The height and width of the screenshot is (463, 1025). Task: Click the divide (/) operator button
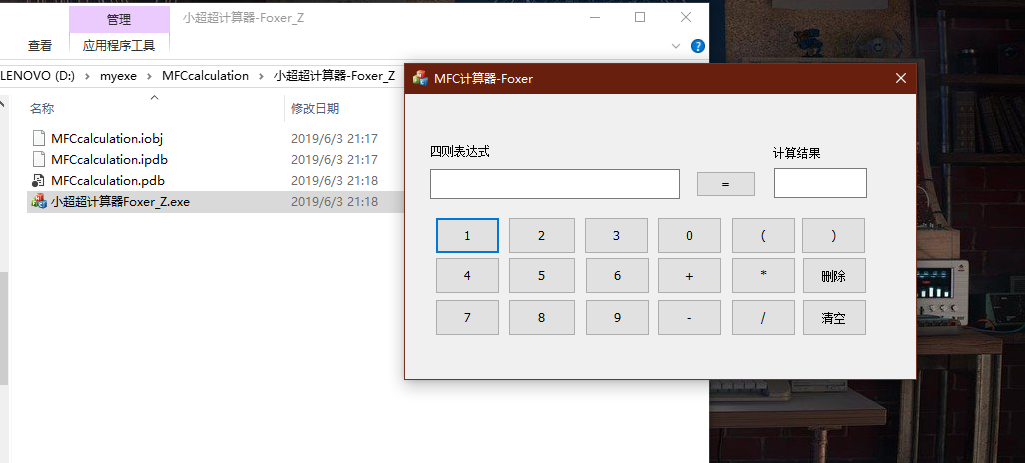click(x=763, y=317)
